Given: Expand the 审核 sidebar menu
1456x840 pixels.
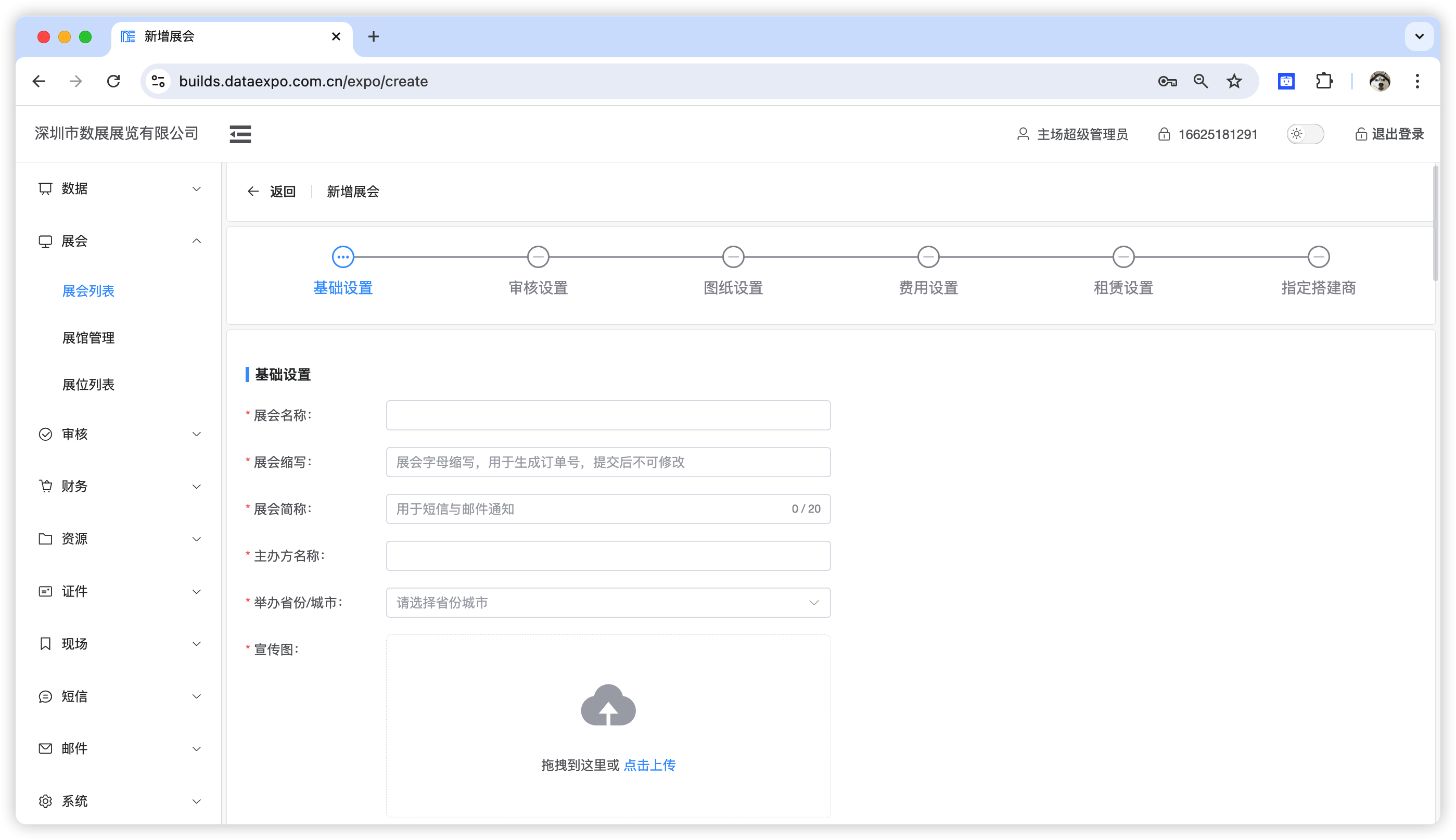Looking at the screenshot, I should point(119,434).
